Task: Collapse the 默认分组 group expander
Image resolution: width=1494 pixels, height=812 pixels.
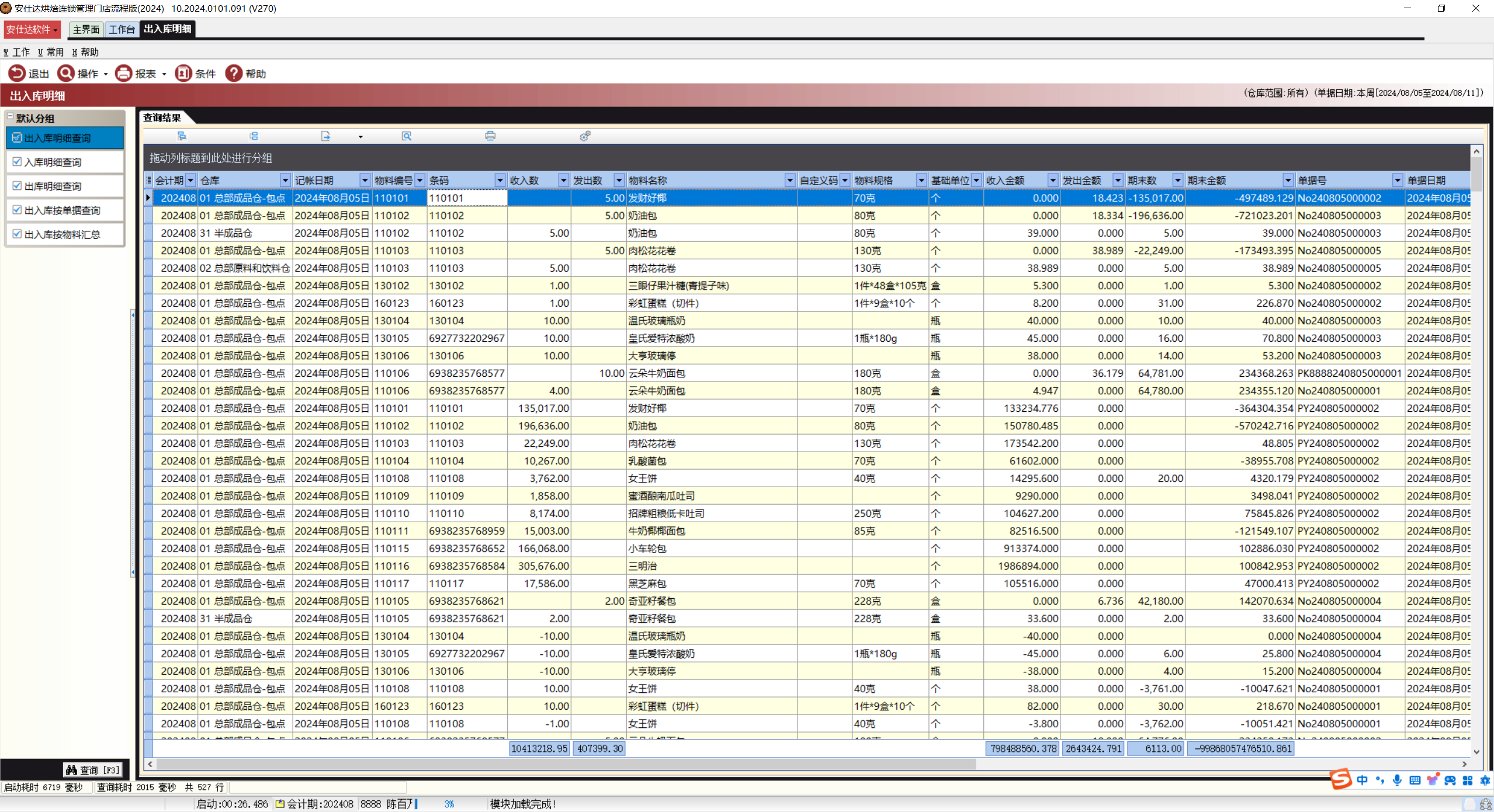Action: (x=10, y=117)
